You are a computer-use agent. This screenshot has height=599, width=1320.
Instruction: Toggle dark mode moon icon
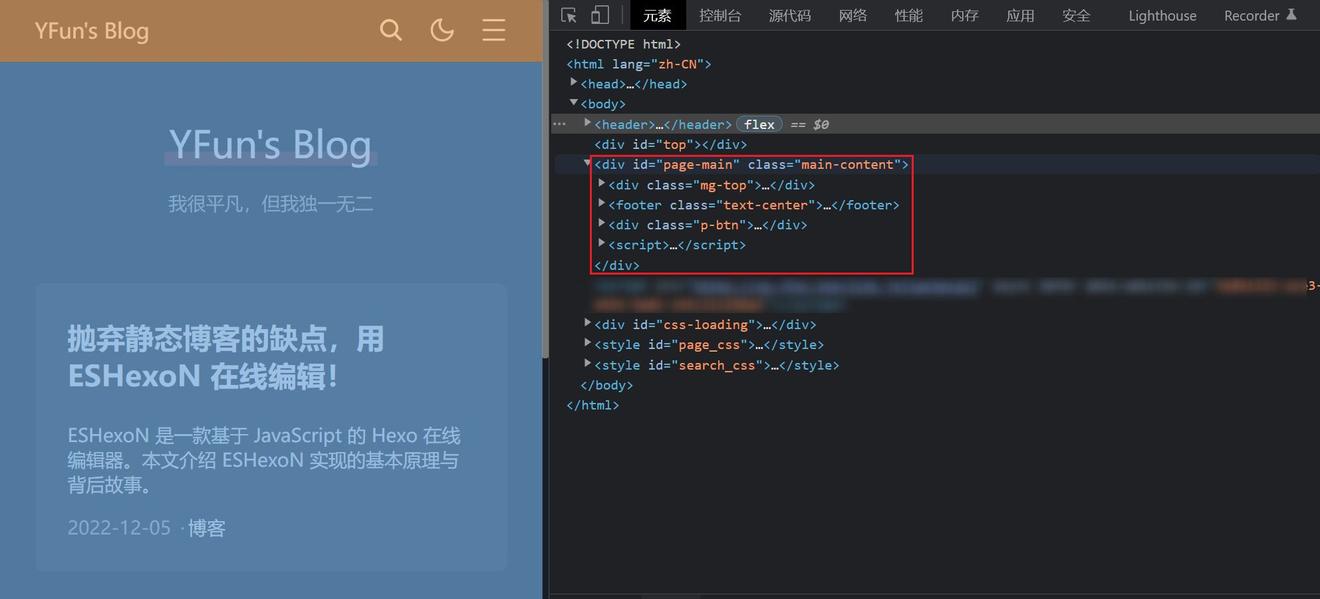442,30
